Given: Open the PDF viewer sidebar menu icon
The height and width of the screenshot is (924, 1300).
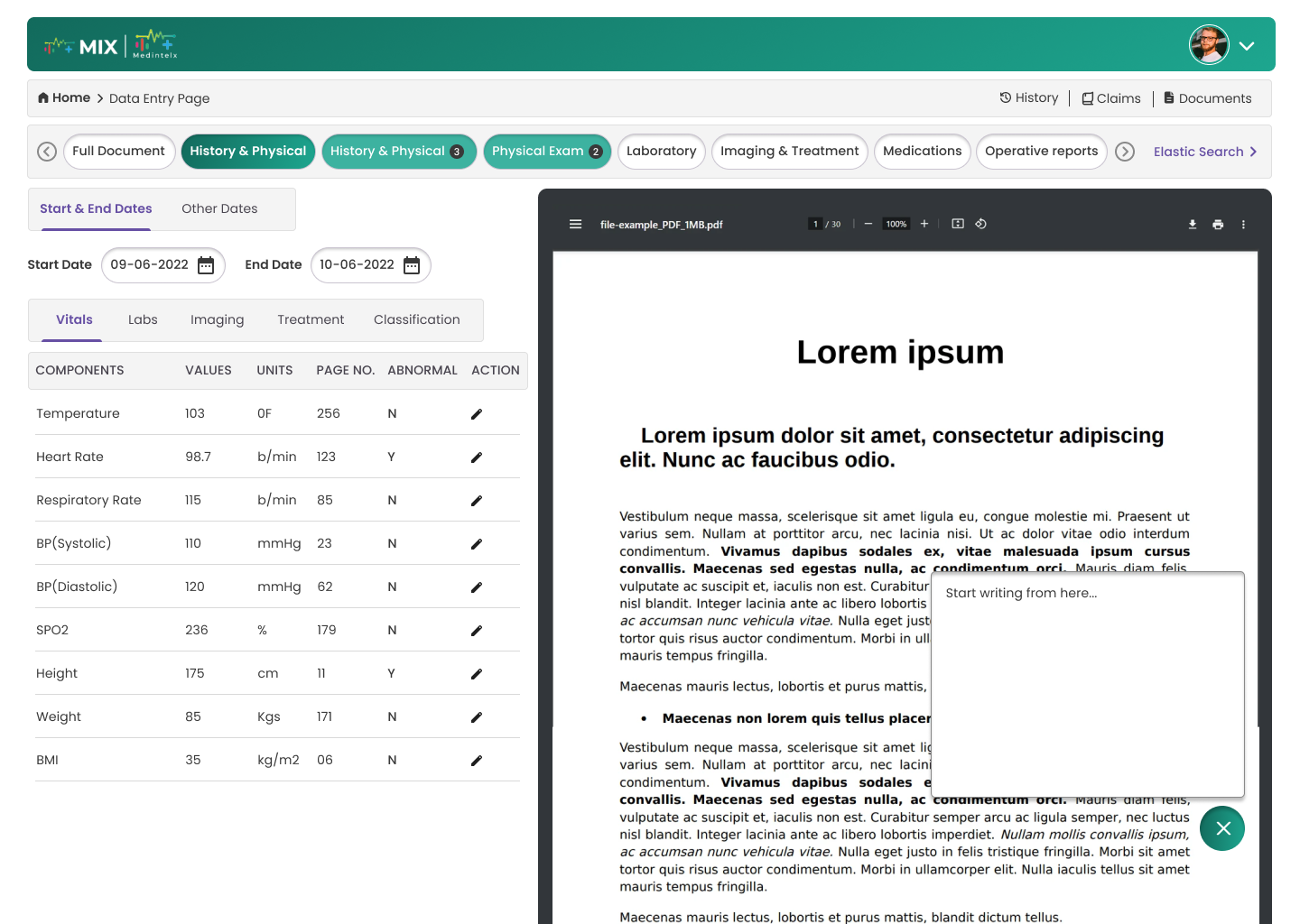Looking at the screenshot, I should pos(575,225).
